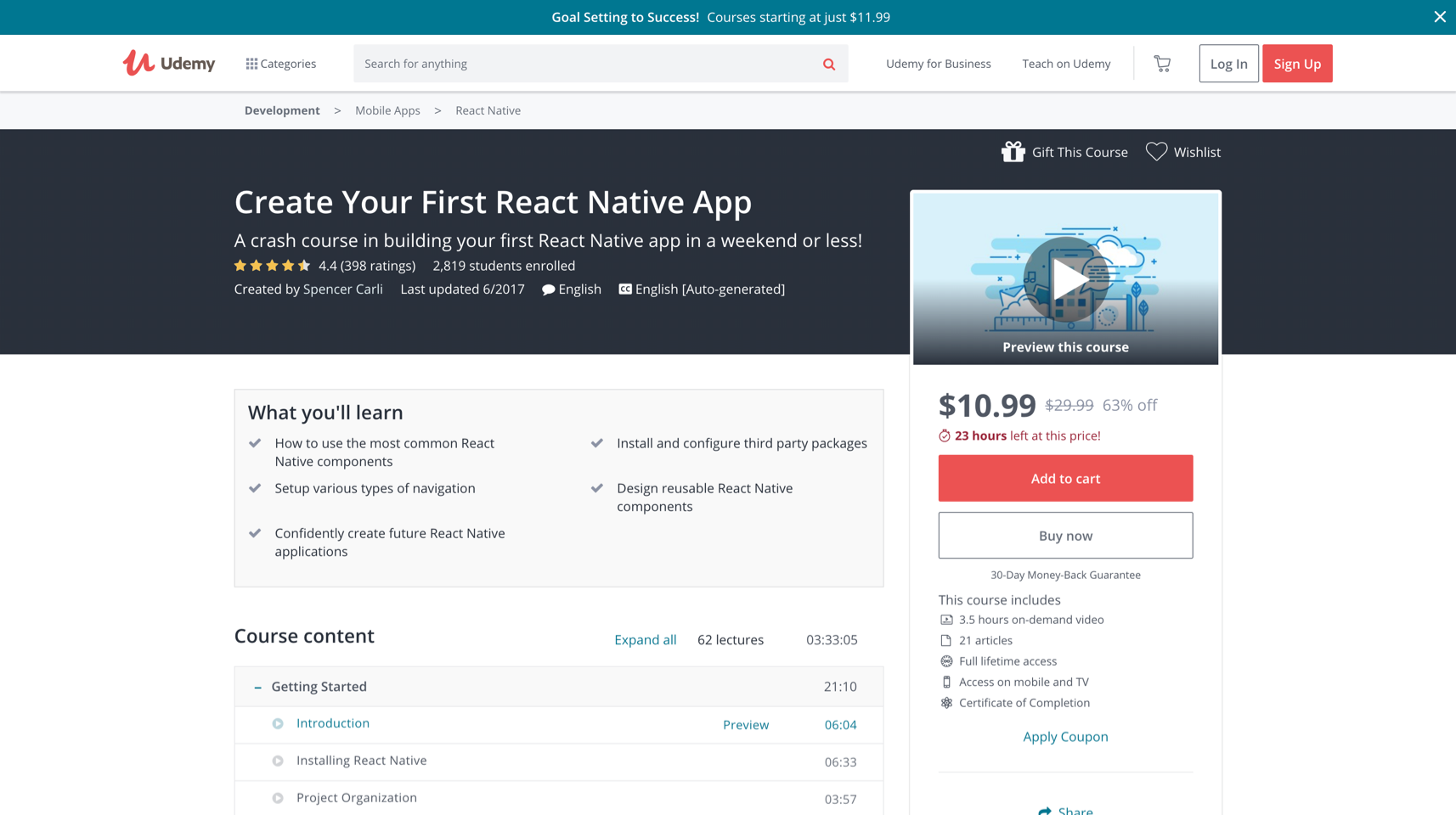
Task: Navigate to Development breadcrumb
Action: coord(282,110)
